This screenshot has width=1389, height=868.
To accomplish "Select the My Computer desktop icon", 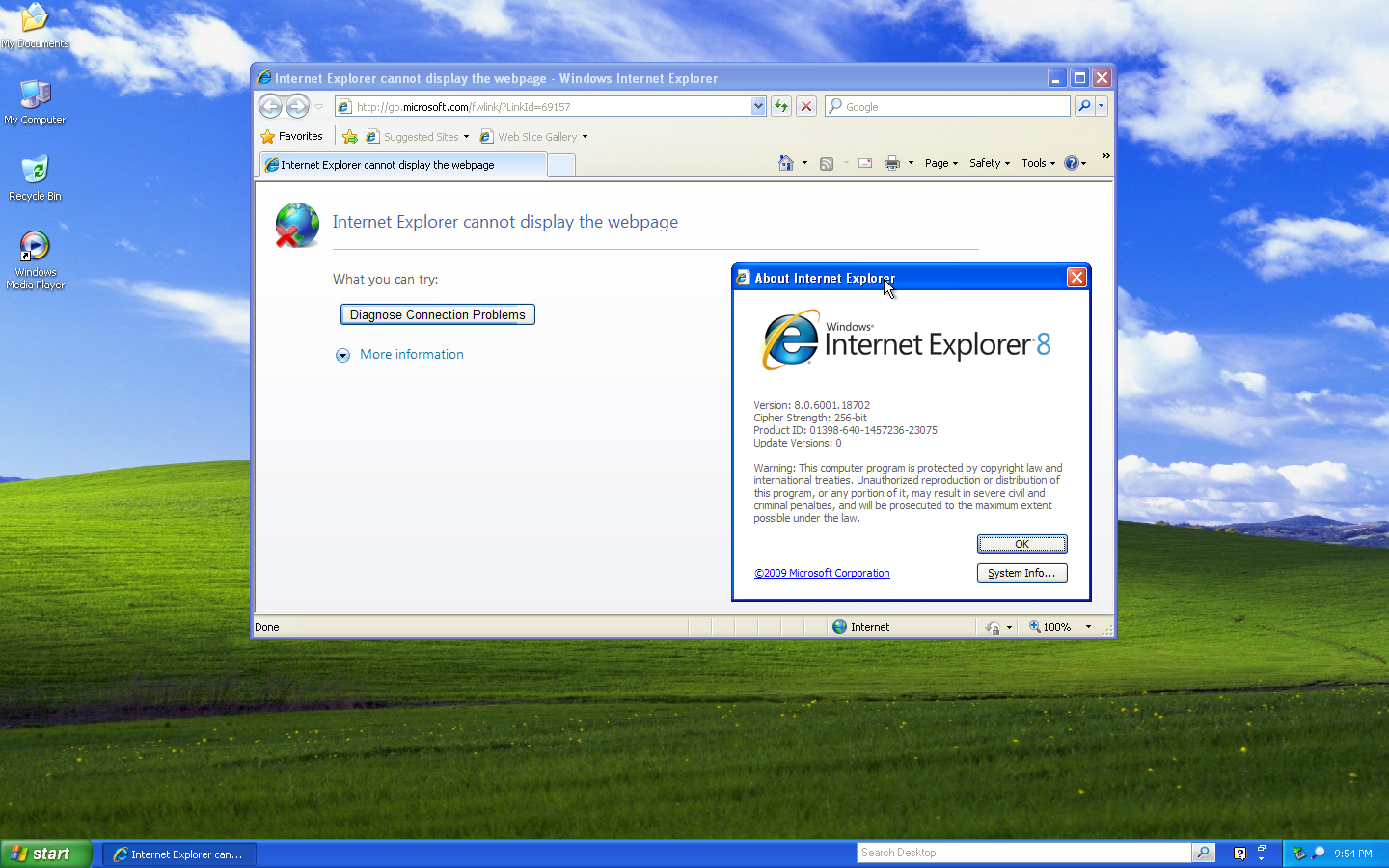I will pyautogui.click(x=35, y=101).
